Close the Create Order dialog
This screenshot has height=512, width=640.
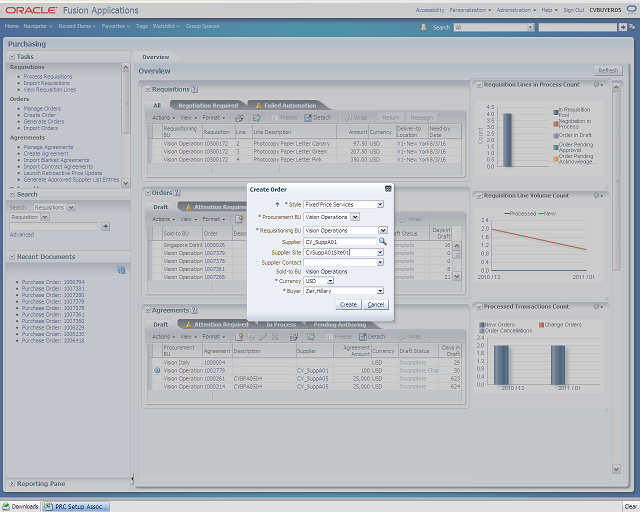click(388, 189)
